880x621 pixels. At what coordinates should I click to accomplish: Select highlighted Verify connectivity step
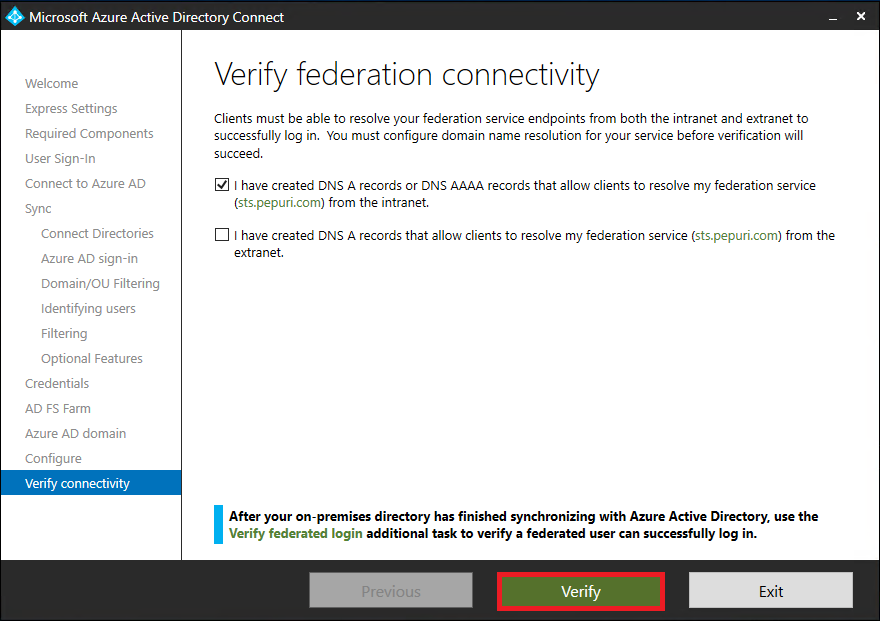click(91, 483)
